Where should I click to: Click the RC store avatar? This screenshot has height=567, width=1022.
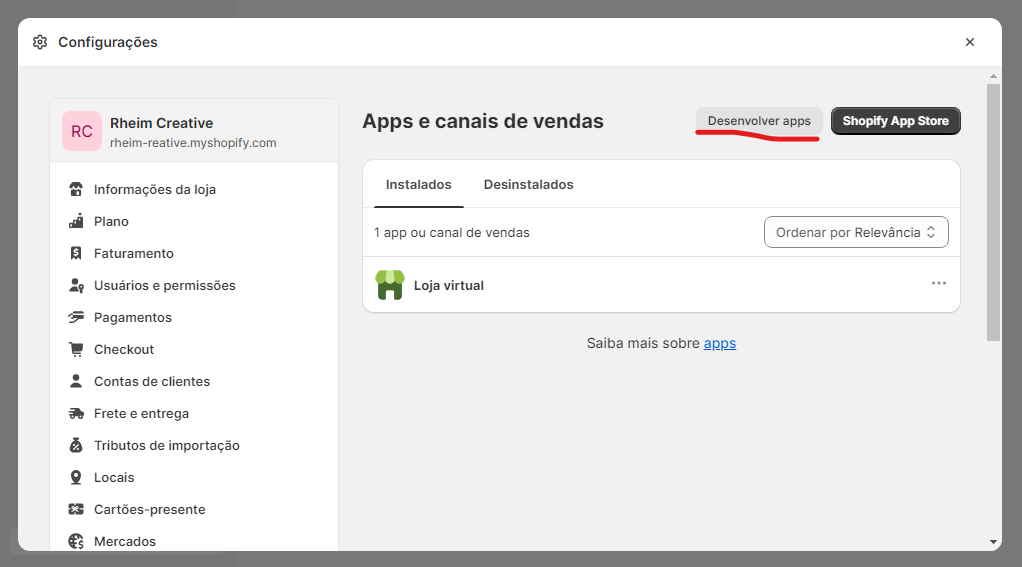(x=81, y=131)
